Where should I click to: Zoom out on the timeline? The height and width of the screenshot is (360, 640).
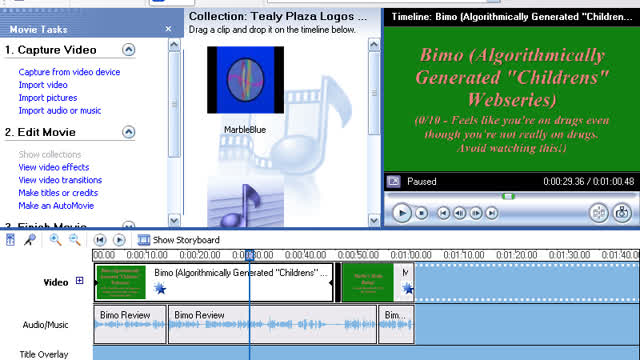tap(74, 240)
